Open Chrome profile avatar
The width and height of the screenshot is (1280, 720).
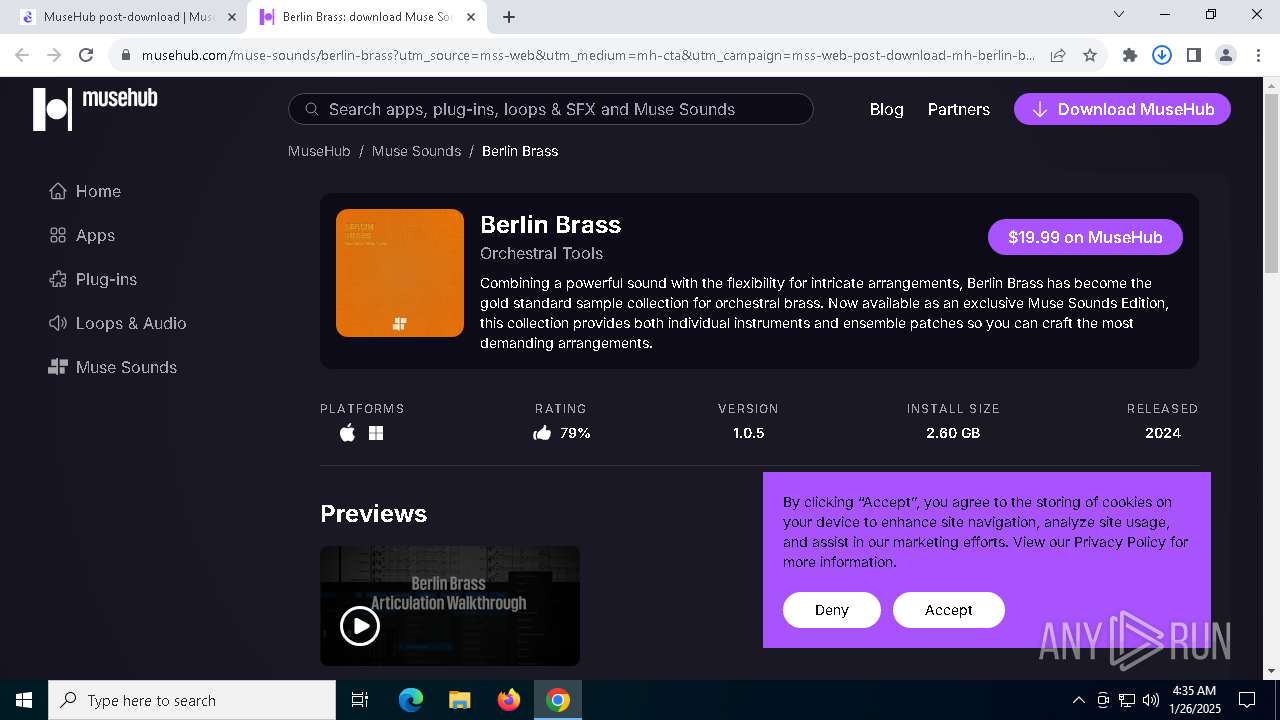pyautogui.click(x=1226, y=56)
